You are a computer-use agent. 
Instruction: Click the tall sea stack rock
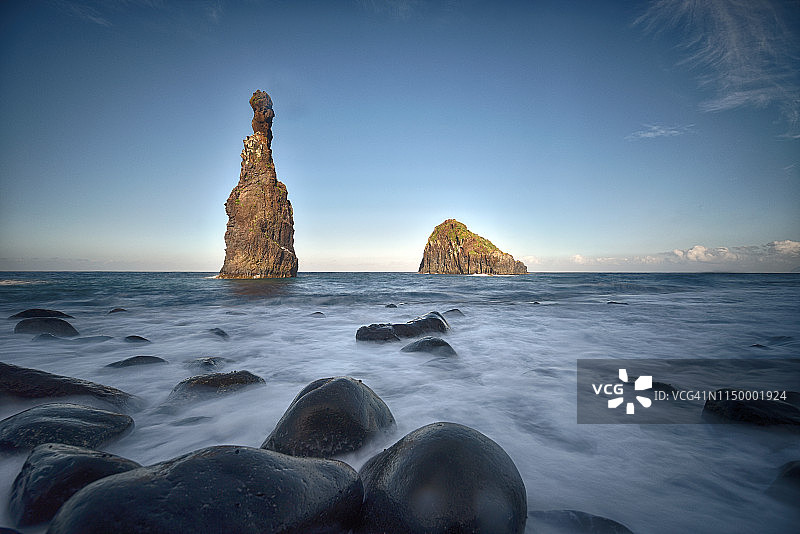coord(259,205)
